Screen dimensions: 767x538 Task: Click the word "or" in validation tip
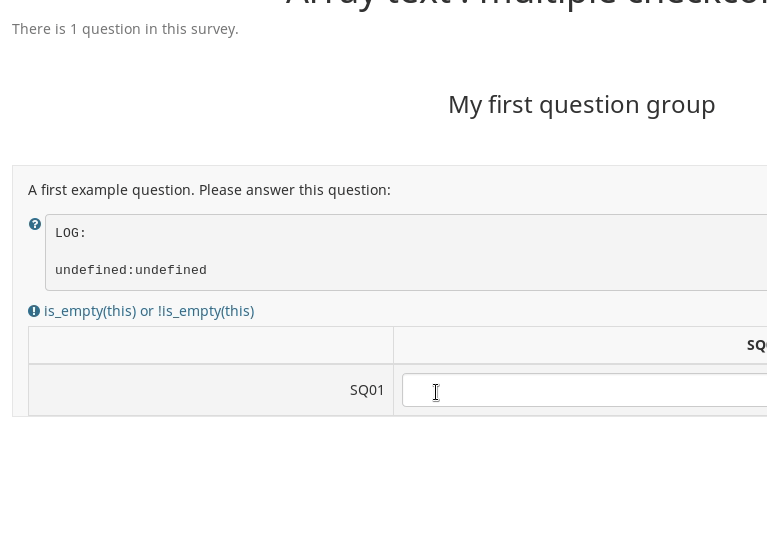147,311
